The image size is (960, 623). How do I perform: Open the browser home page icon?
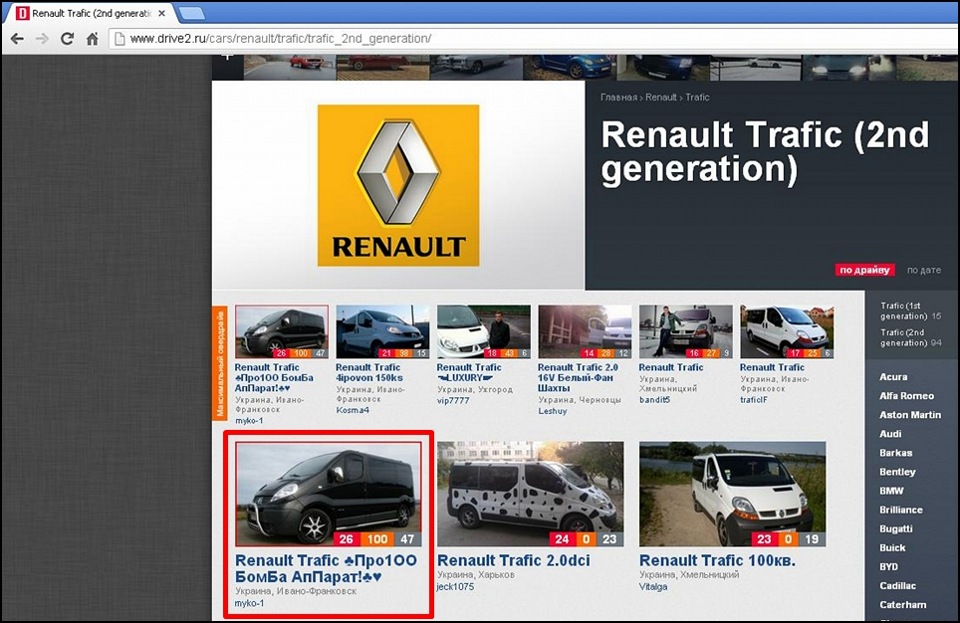92,39
